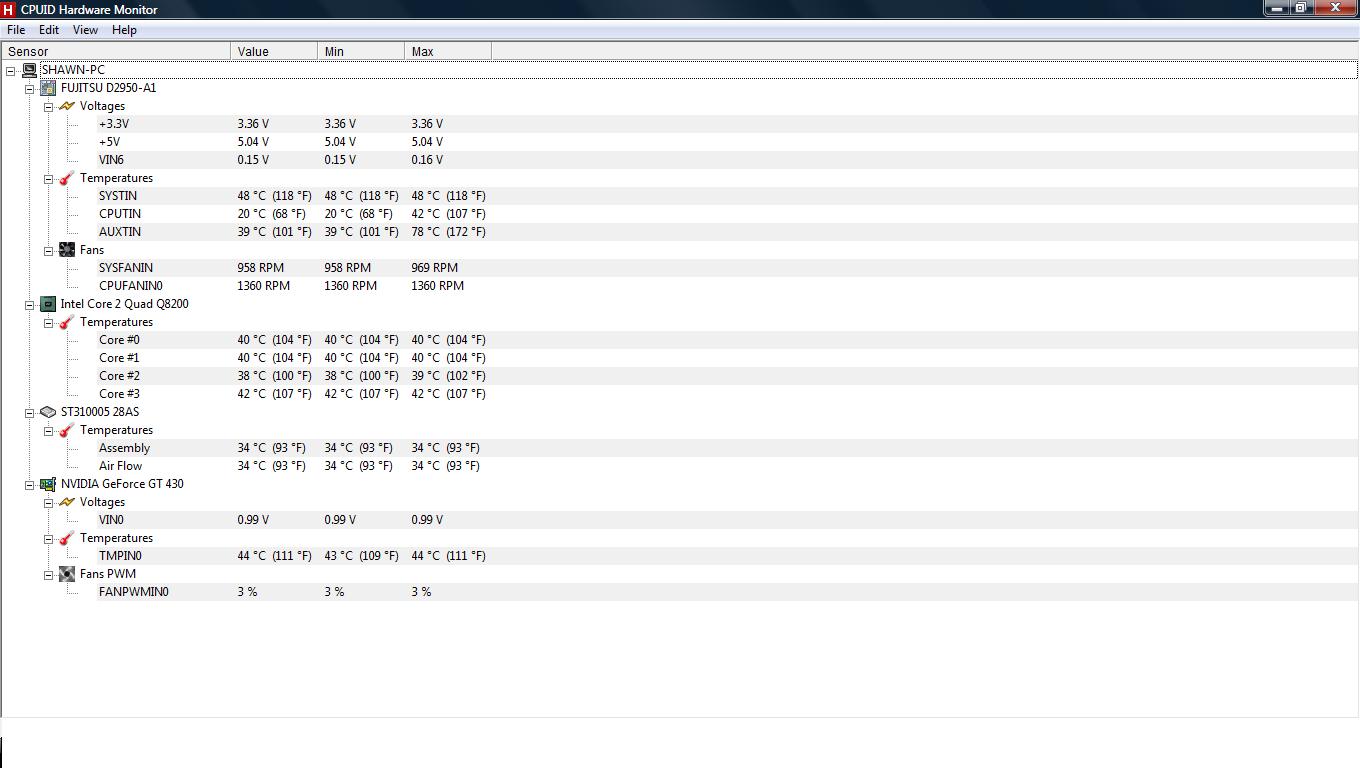Click the thermometer icon under FUJITSU D2950-A1
1360x768 pixels.
pos(67,178)
